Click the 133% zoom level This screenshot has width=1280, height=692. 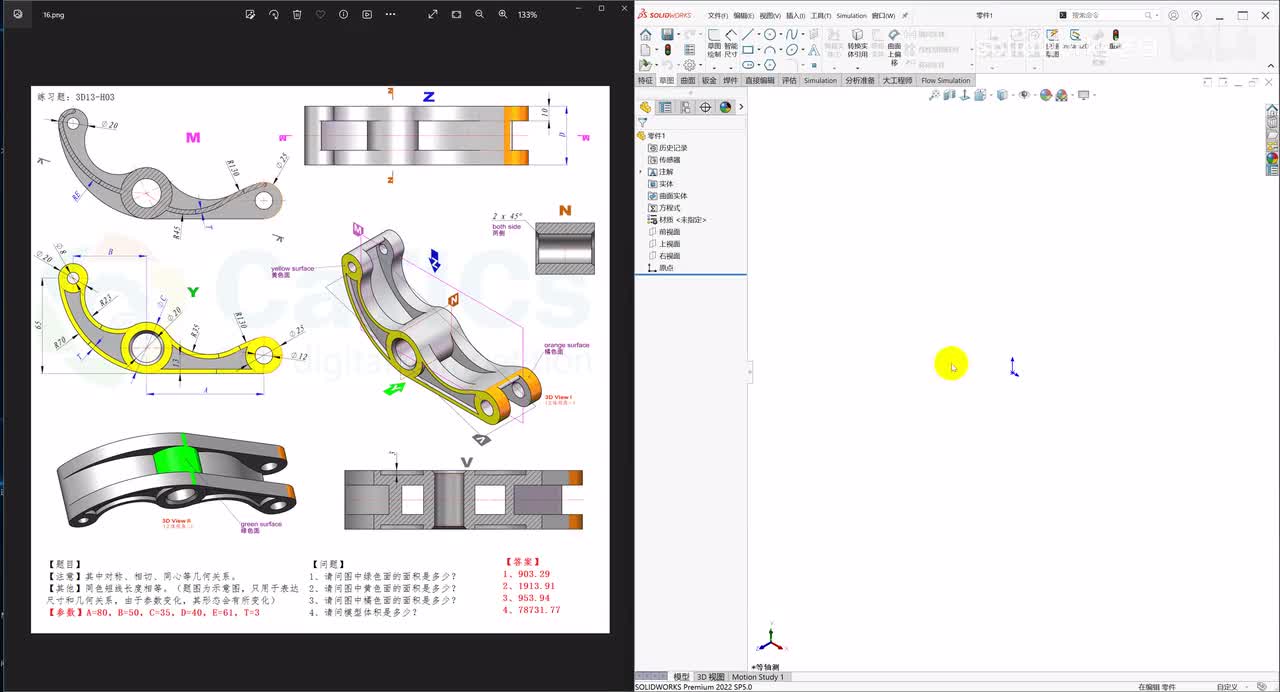pos(527,15)
